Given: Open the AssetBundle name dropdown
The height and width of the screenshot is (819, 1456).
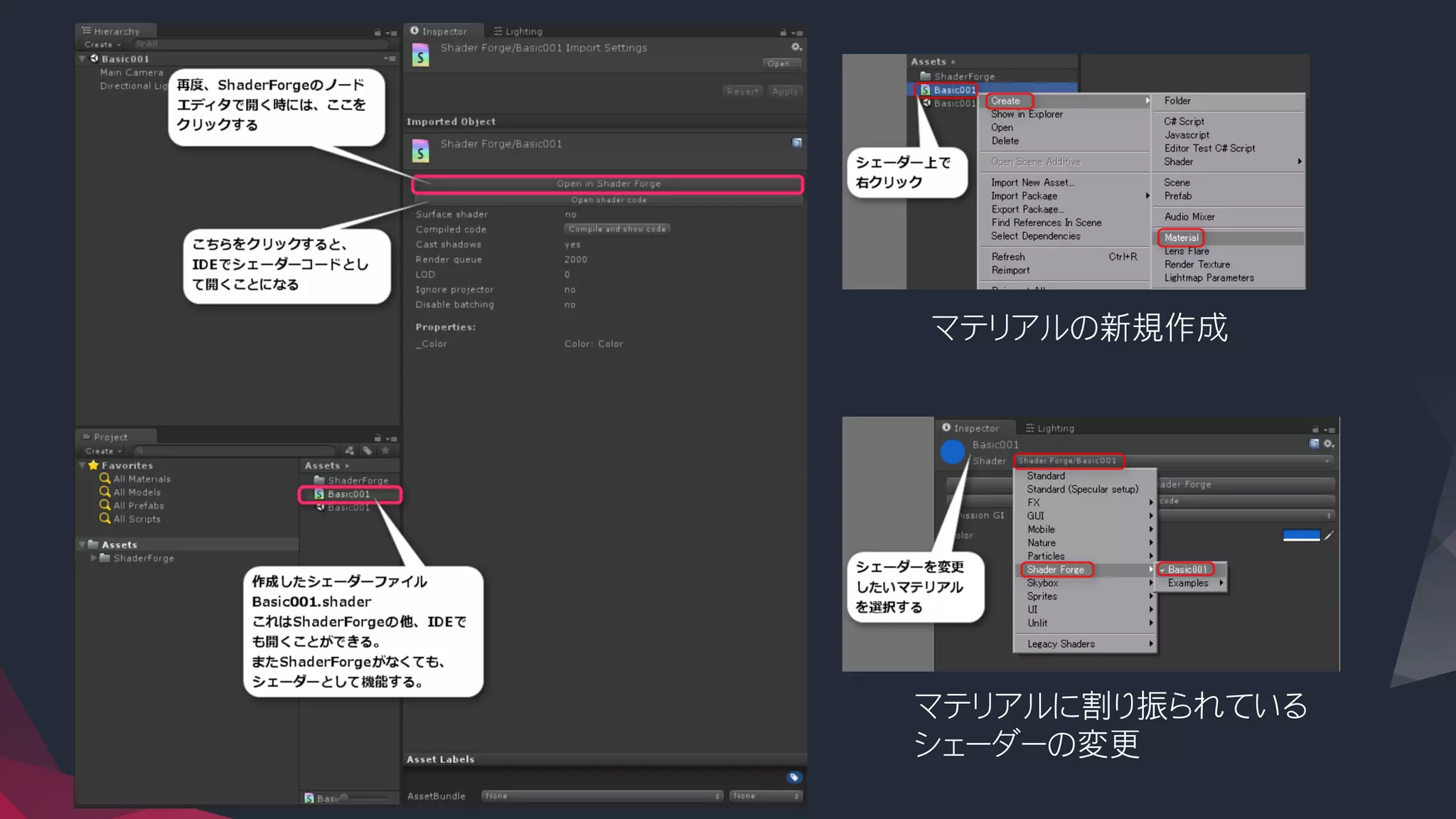Looking at the screenshot, I should tap(602, 796).
